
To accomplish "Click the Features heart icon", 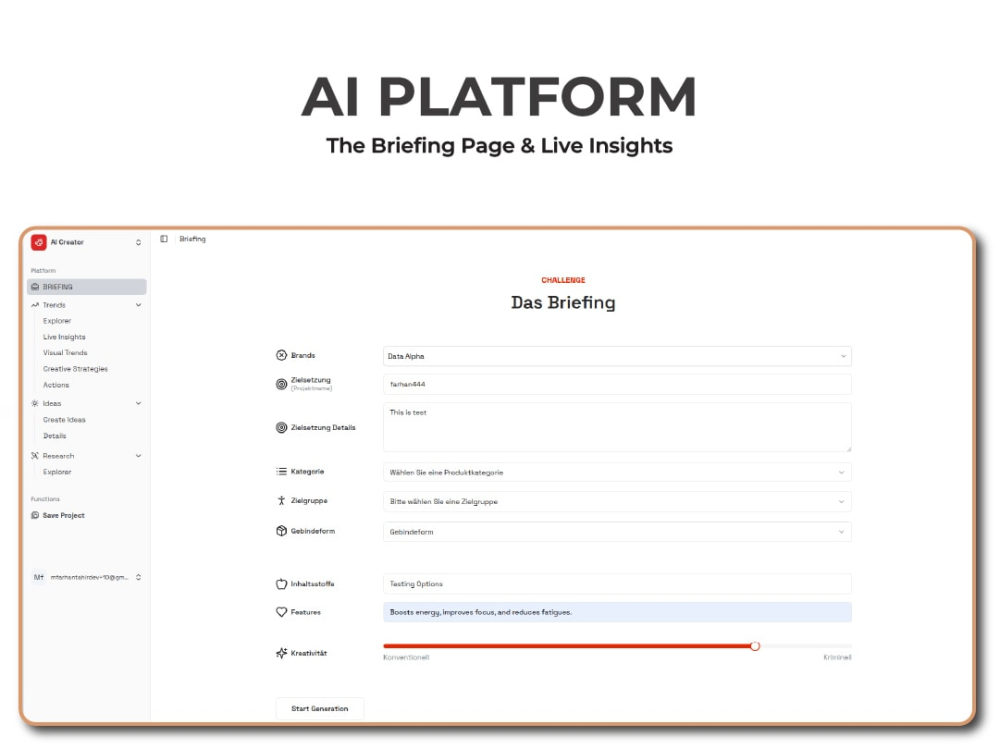I will pyautogui.click(x=281, y=612).
